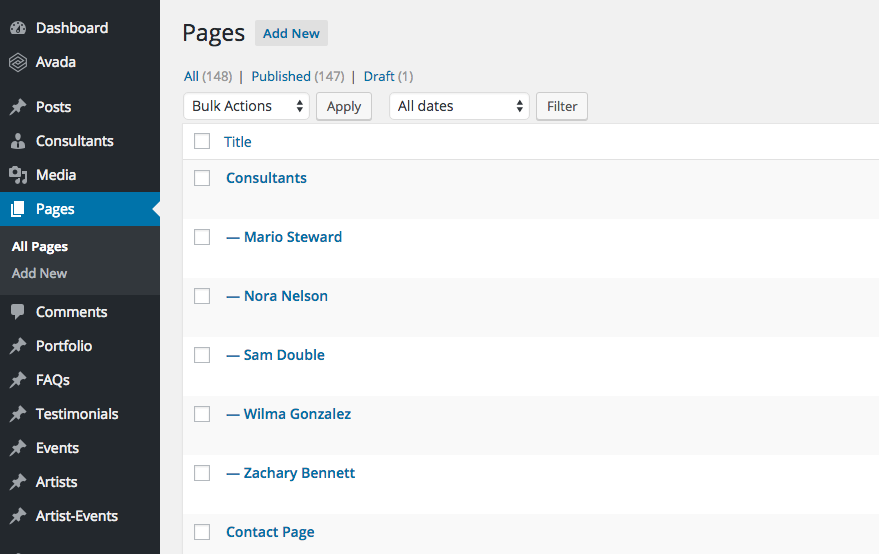
Task: Check the Zachary Bennett row checkbox
Action: (x=202, y=473)
